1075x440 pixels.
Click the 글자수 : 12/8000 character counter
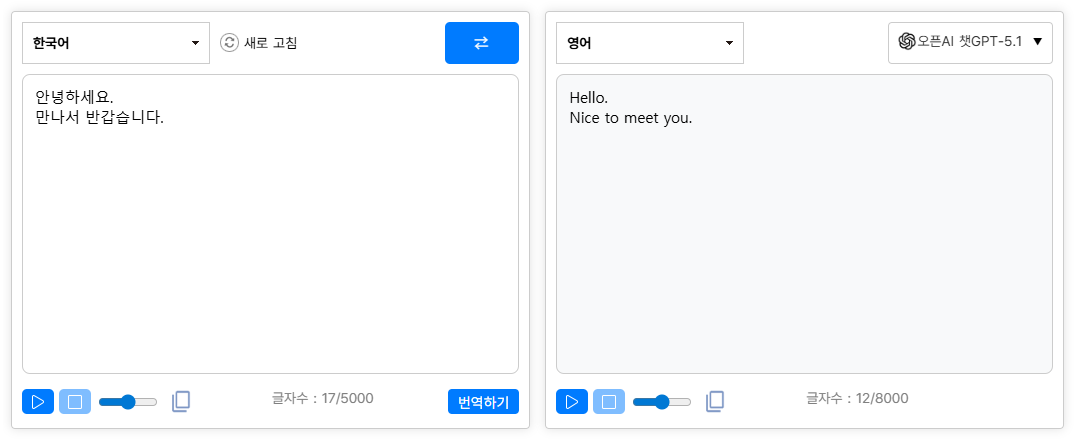coord(857,398)
